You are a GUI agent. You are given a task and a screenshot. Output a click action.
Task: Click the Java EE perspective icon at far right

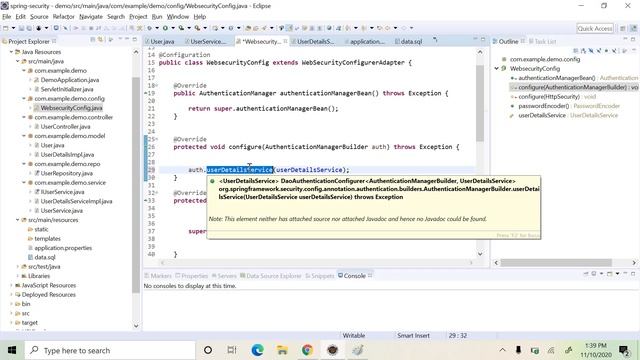click(633, 28)
